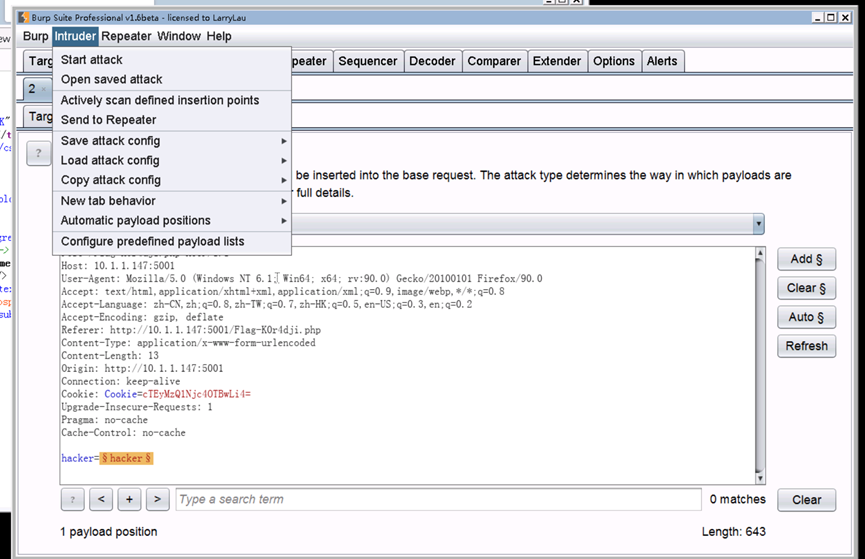Click the Add § button

(807, 259)
